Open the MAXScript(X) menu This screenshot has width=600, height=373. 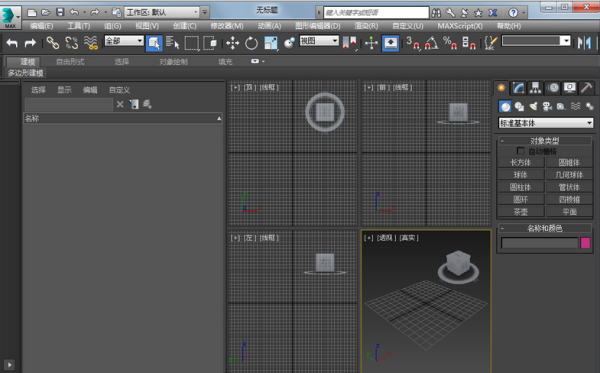click(460, 26)
